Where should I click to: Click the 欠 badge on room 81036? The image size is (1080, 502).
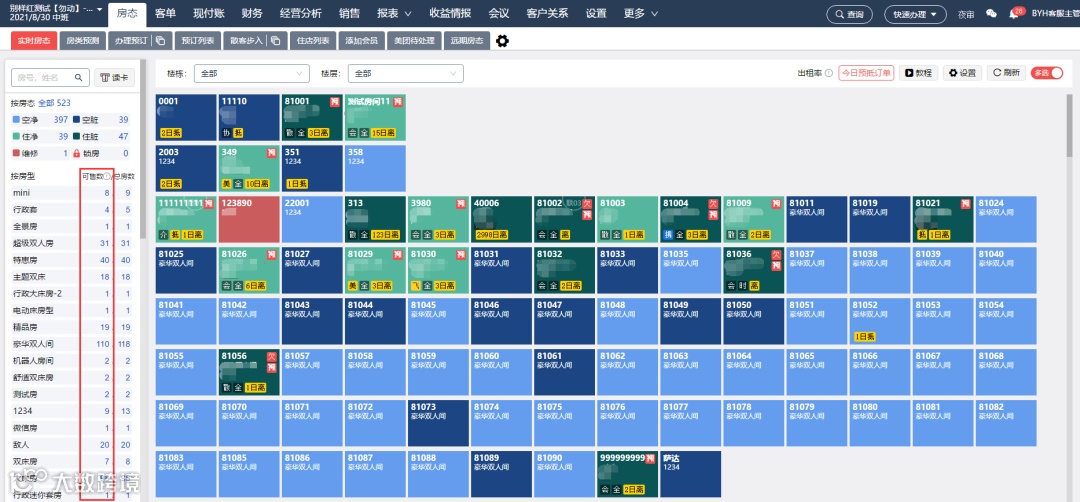pyautogui.click(x=778, y=255)
